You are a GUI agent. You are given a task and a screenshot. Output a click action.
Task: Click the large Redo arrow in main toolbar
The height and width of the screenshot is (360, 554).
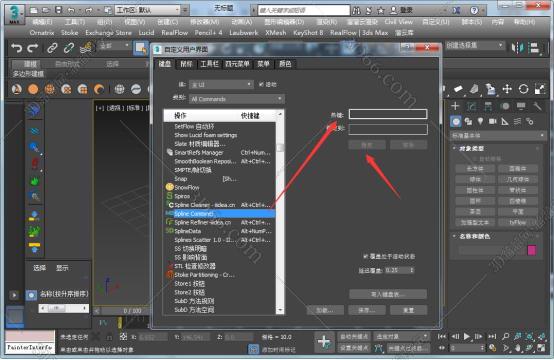33,47
